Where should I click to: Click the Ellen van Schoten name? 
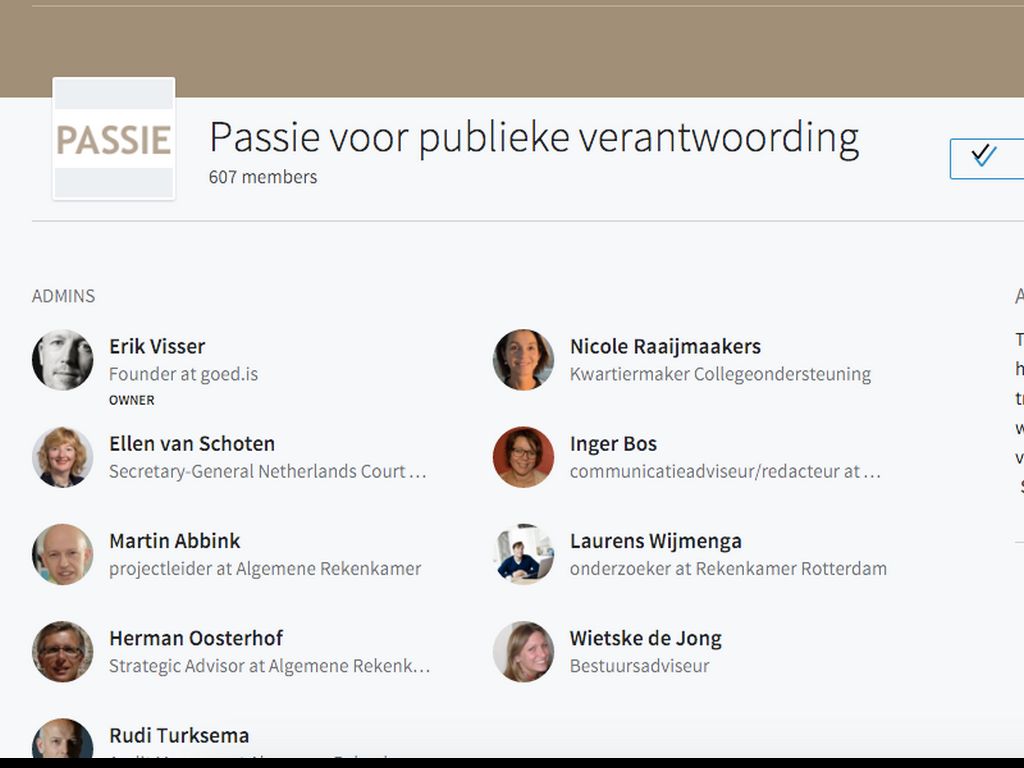[x=192, y=444]
